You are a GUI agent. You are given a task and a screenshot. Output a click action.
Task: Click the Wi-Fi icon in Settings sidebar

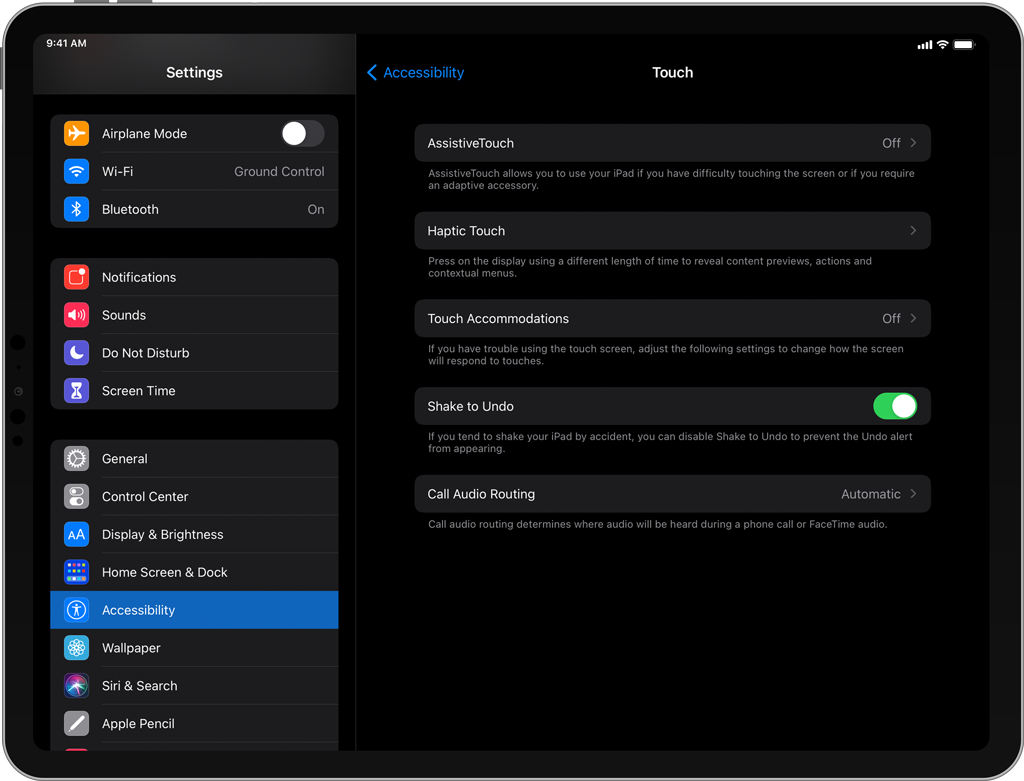pos(76,171)
